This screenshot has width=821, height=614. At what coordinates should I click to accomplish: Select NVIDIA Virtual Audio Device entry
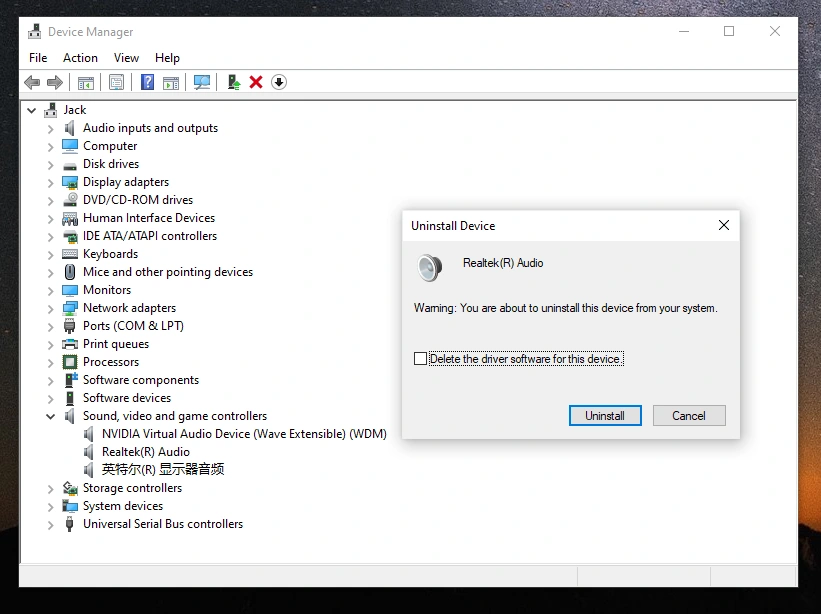coord(244,434)
